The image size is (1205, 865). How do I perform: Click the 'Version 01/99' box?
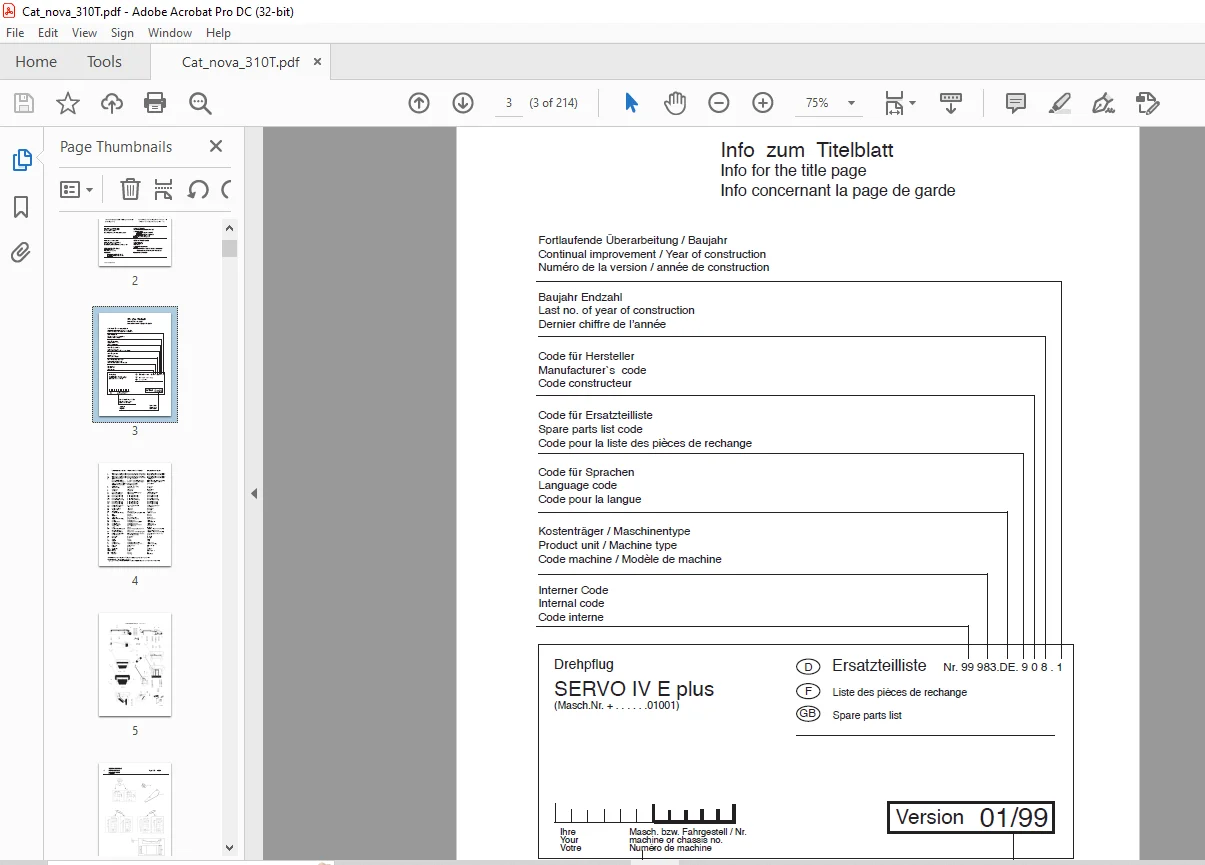971,817
